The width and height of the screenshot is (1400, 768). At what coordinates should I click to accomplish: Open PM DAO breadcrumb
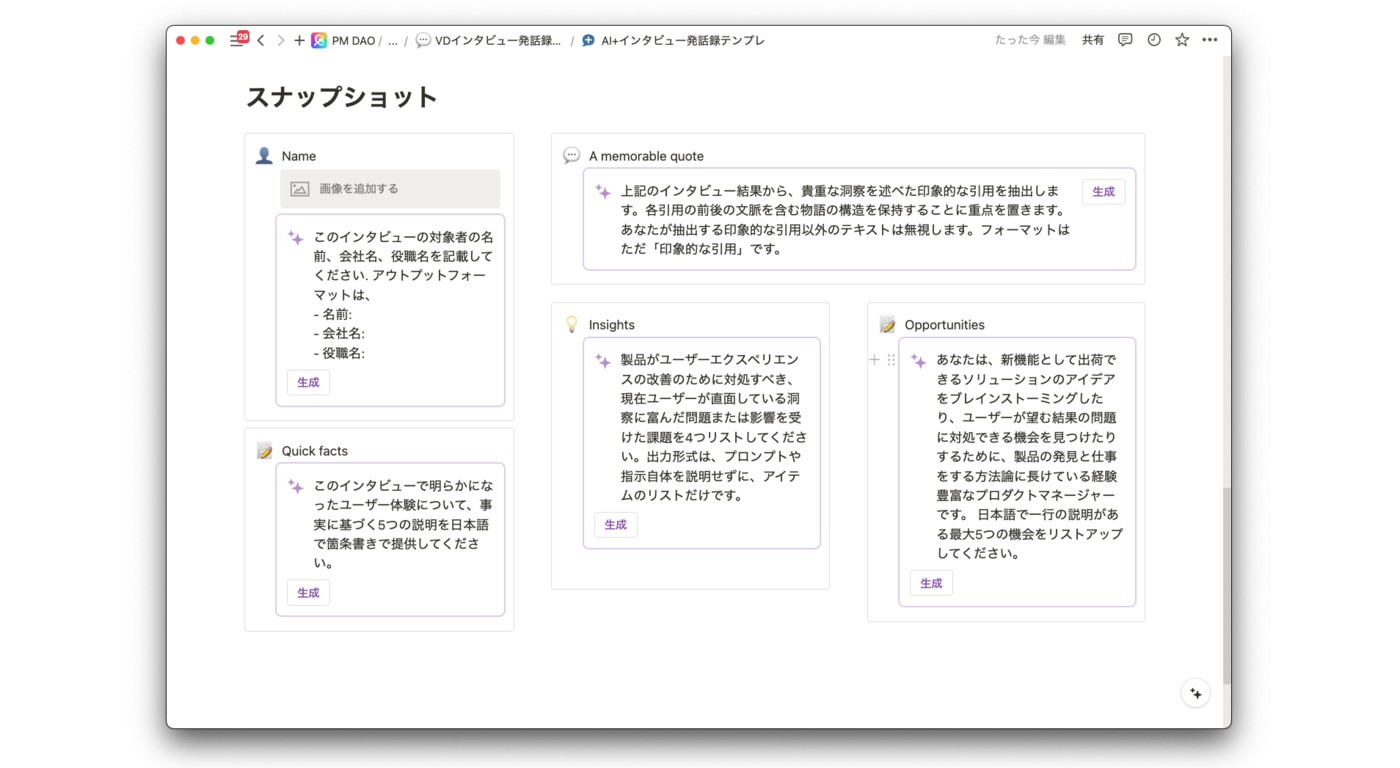click(353, 40)
